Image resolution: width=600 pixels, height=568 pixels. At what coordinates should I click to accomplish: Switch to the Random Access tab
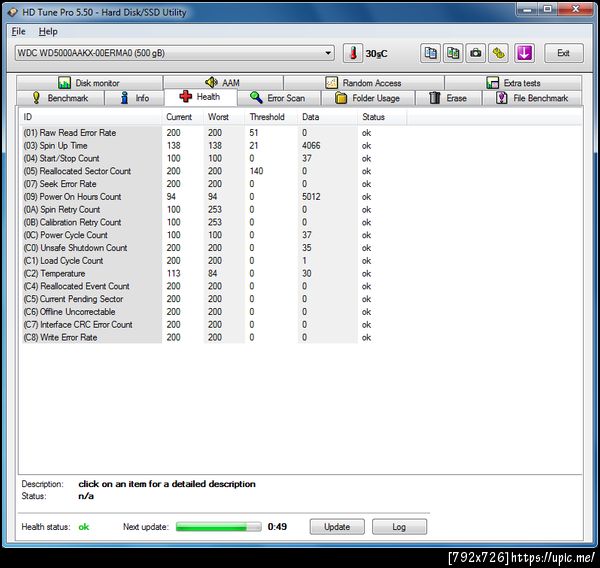364,83
